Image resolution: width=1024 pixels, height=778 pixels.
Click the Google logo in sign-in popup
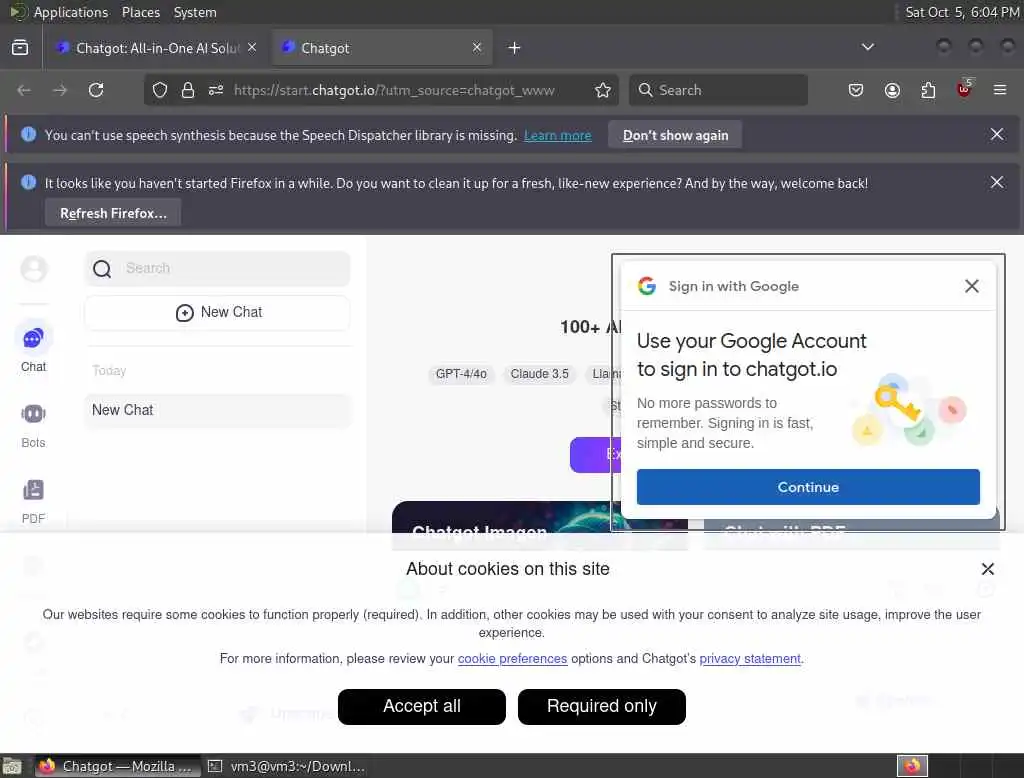pos(647,286)
